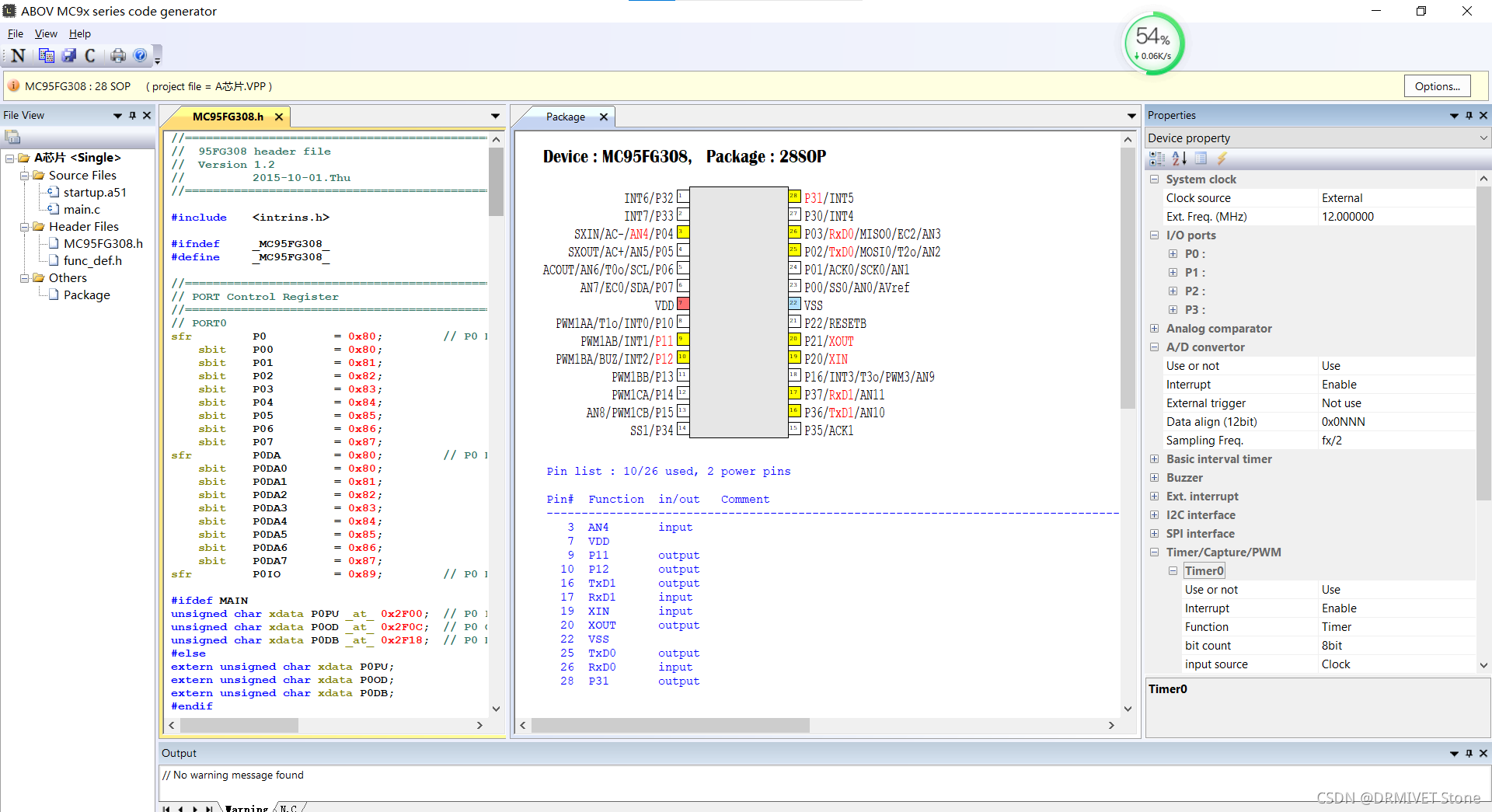Collapse the Timer0 sub-group
Viewport: 1492px width, 812px height.
(1173, 570)
